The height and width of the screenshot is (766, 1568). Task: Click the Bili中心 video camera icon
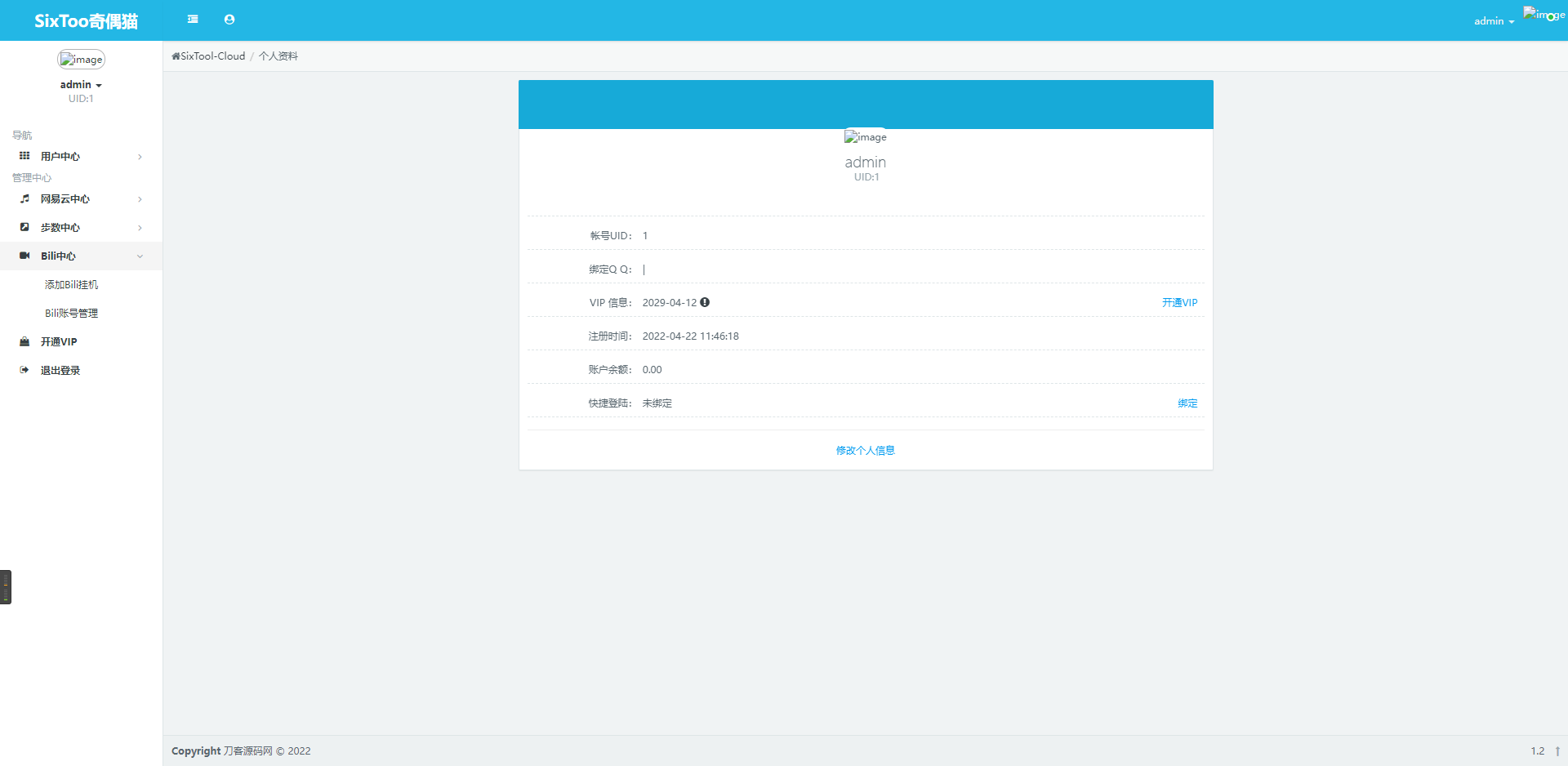point(24,256)
